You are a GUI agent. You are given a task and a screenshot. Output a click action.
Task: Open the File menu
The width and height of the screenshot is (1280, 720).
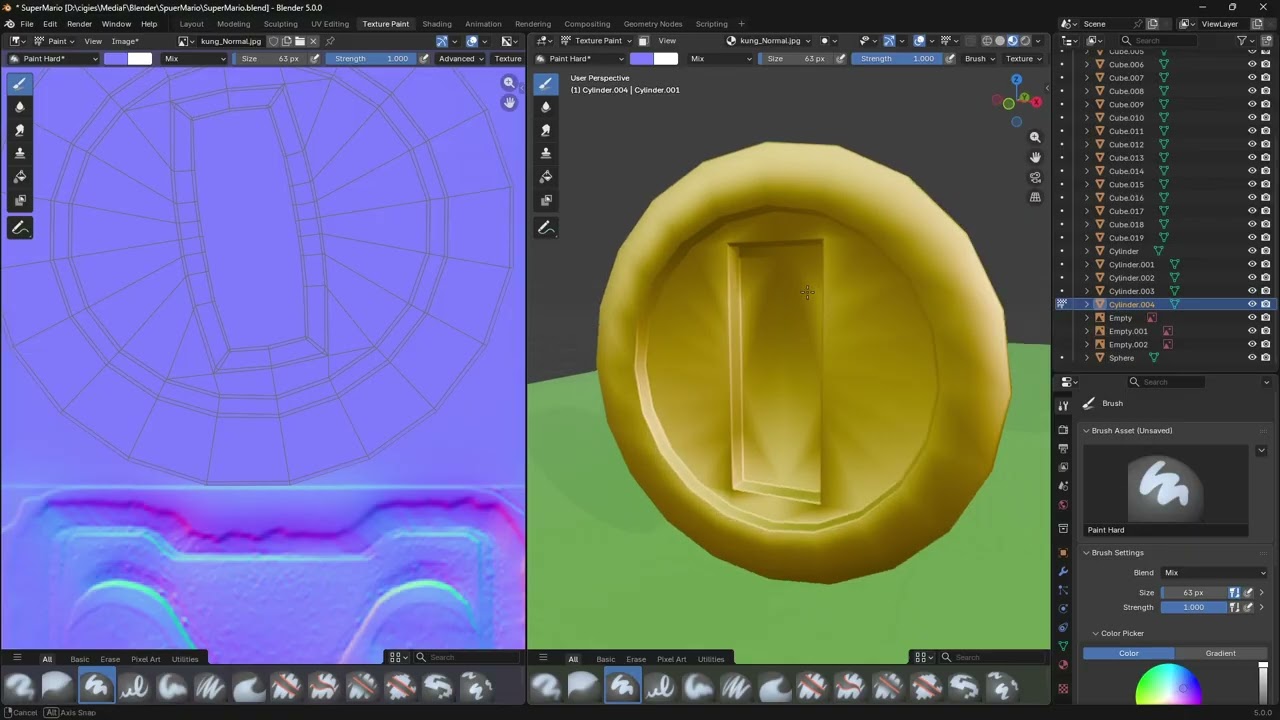click(27, 24)
